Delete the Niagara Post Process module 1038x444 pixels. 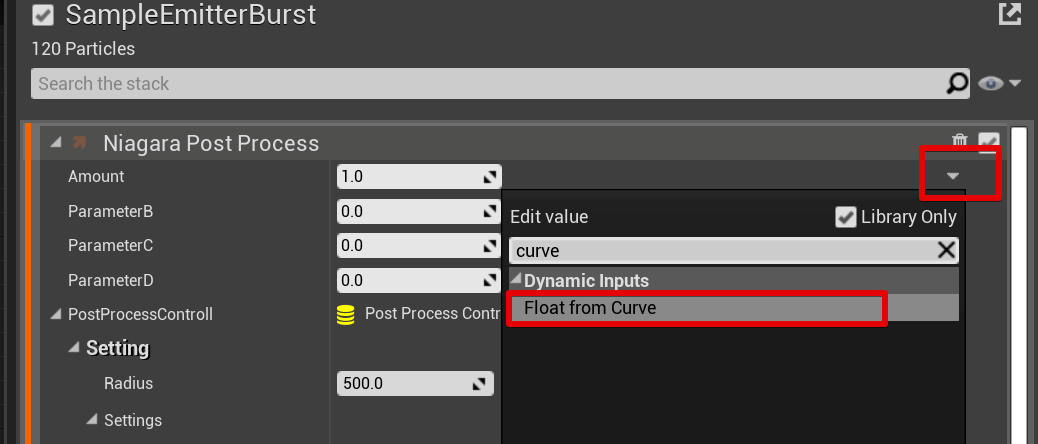960,140
